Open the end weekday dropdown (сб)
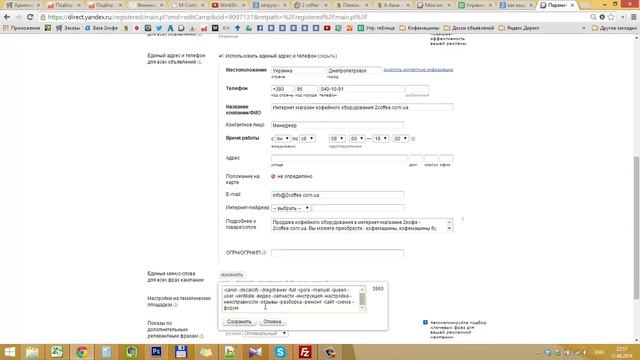Screen dimensions: 640x360 [x=307, y=139]
